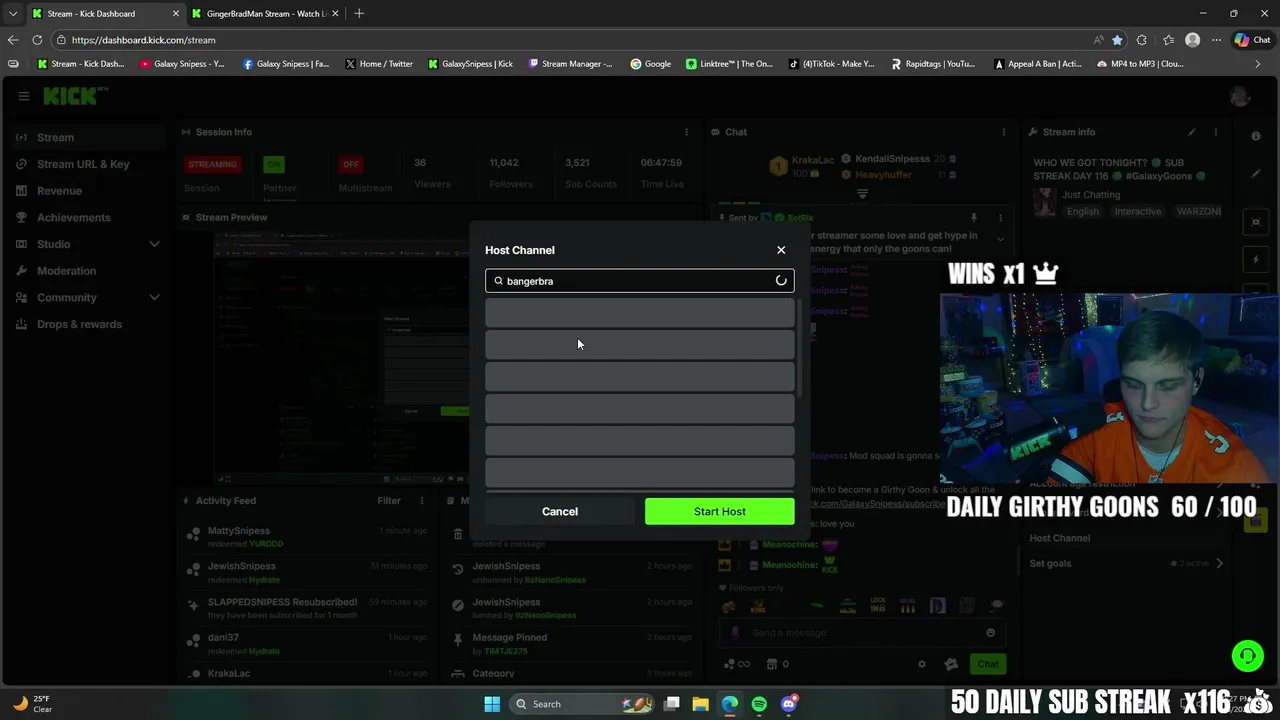Viewport: 1280px width, 720px height.
Task: Show more bookmarks chevron
Action: [1257, 64]
